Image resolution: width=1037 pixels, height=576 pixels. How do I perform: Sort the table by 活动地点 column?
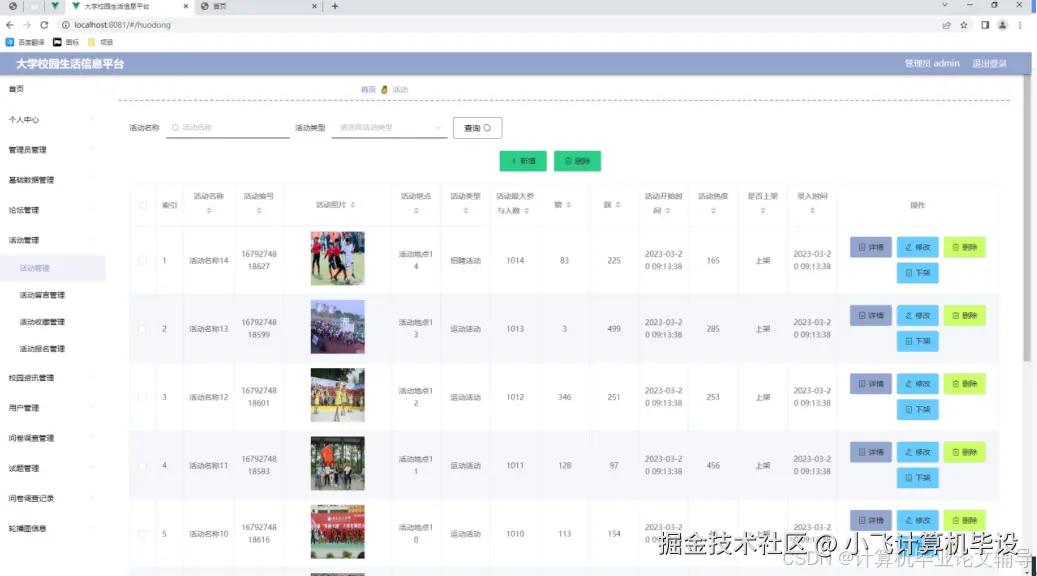416,211
